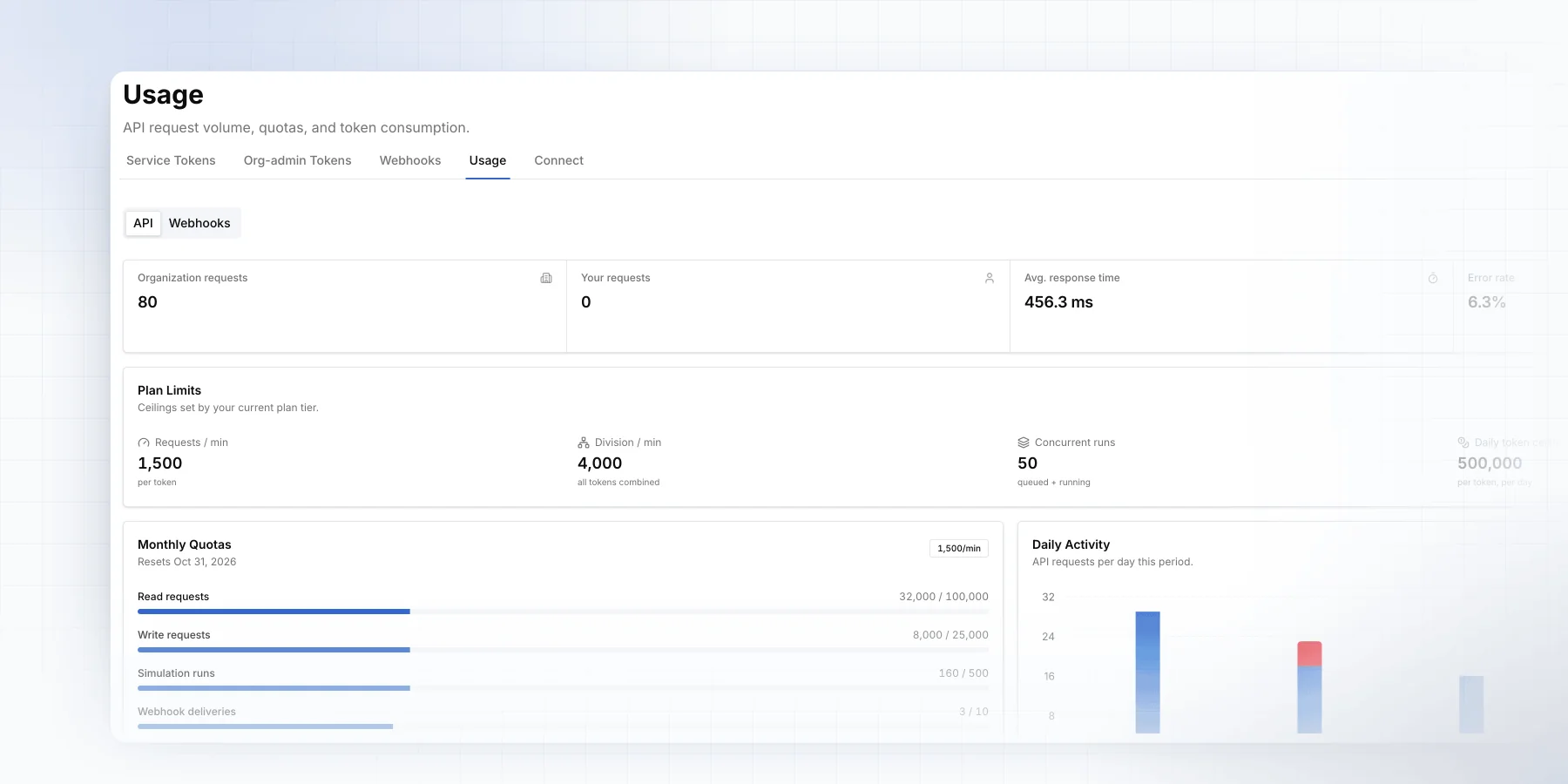Image resolution: width=1568 pixels, height=784 pixels.
Task: Click the Concurrent runs layers icon
Action: 1024,443
